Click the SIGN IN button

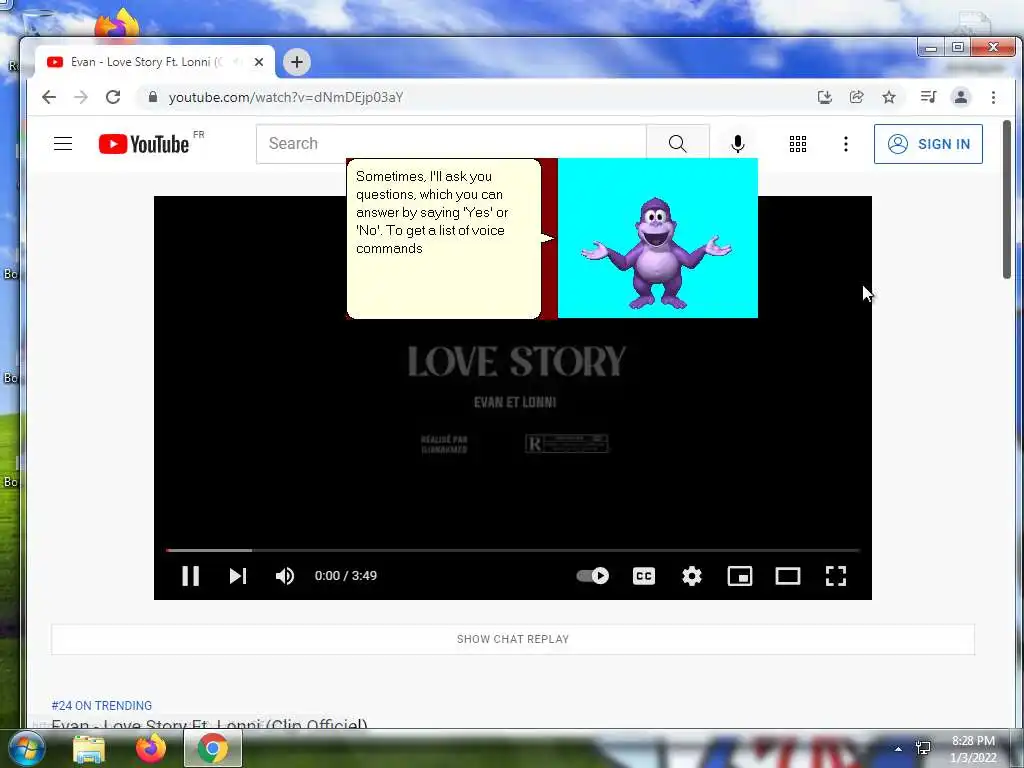click(928, 144)
